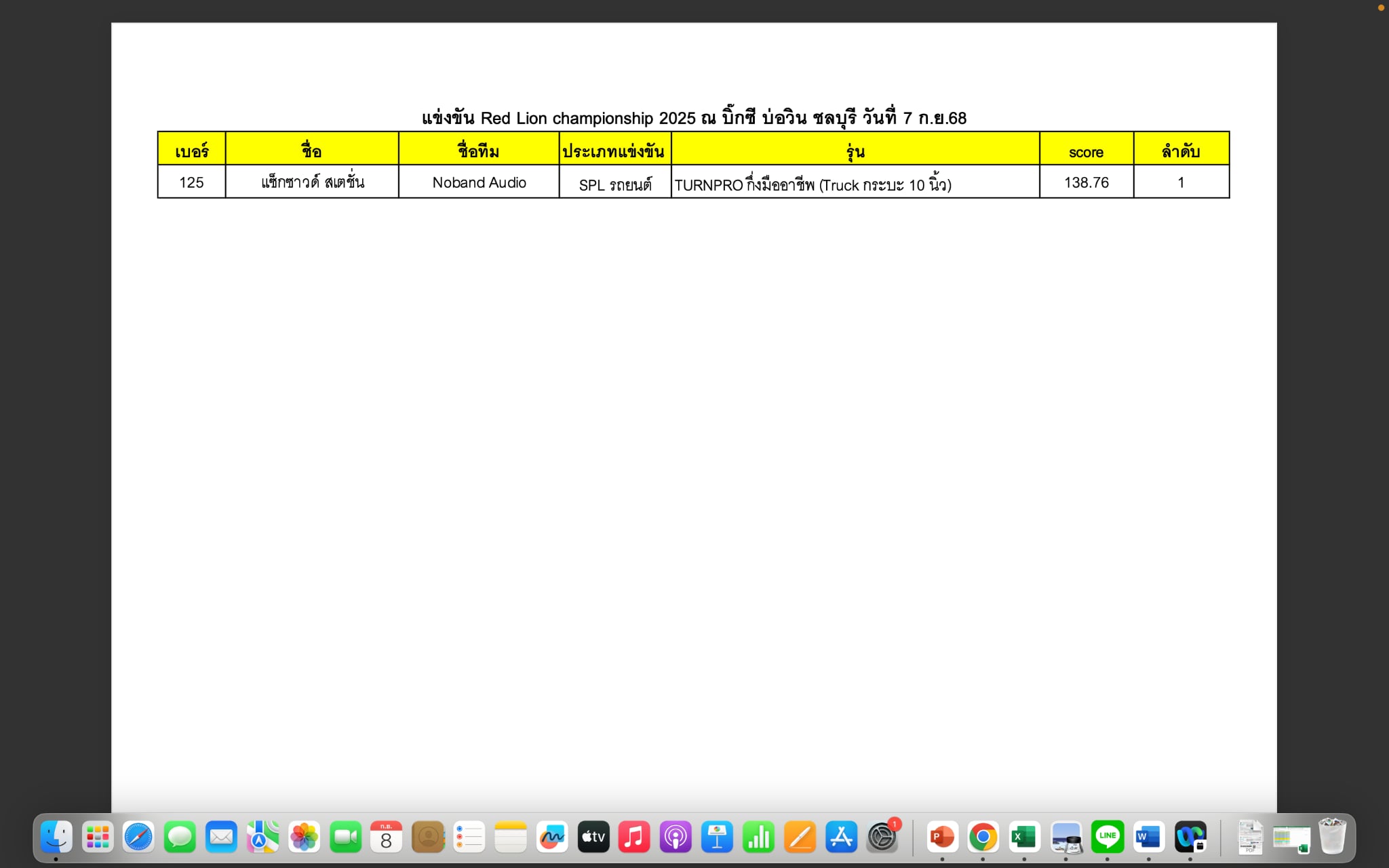Open System Settings with notification badge
This screenshot has width=1389, height=868.
tap(882, 837)
